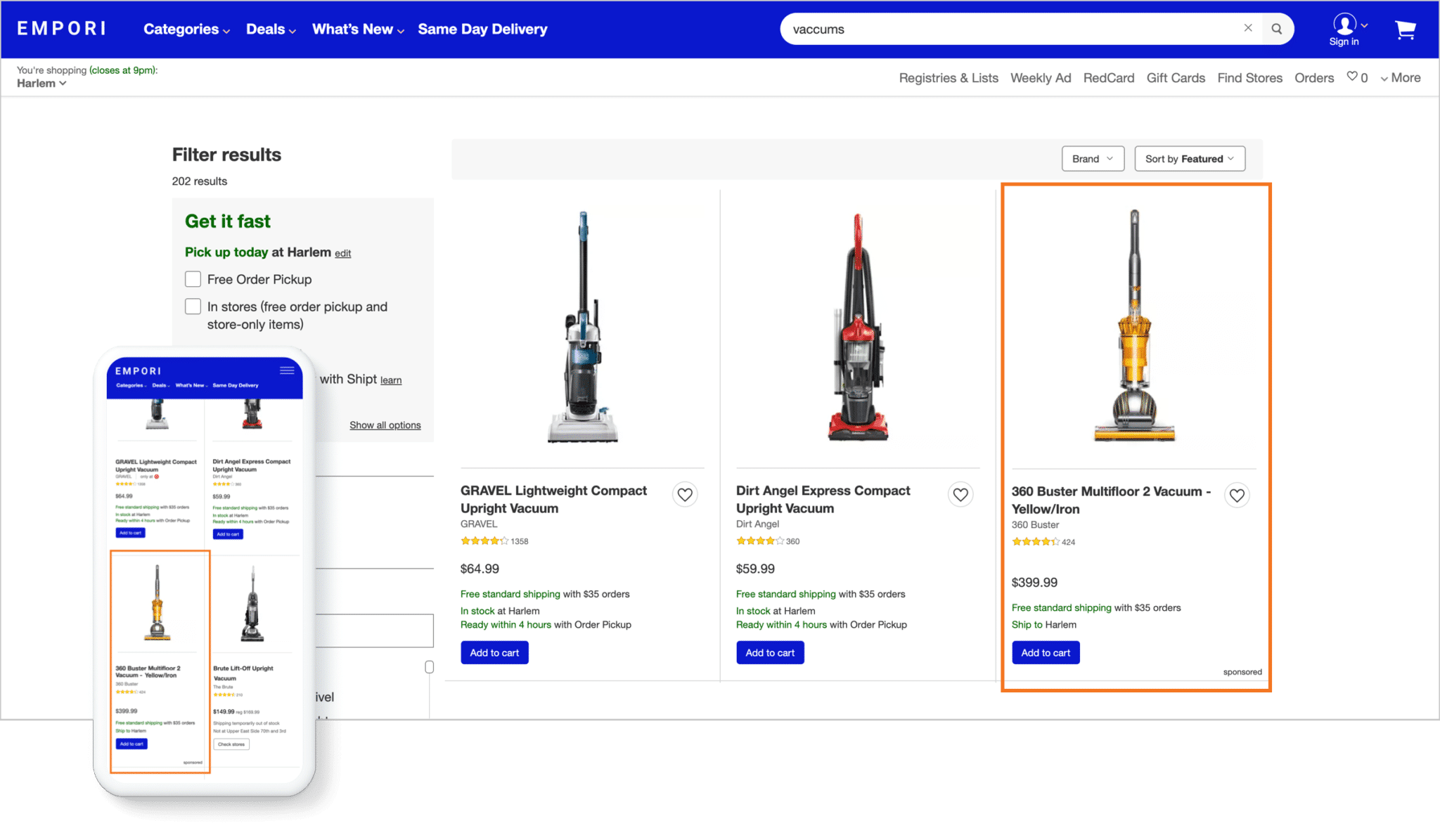This screenshot has height=840, width=1440.
Task: Add 360 Buster vacuum to cart
Action: click(1046, 652)
